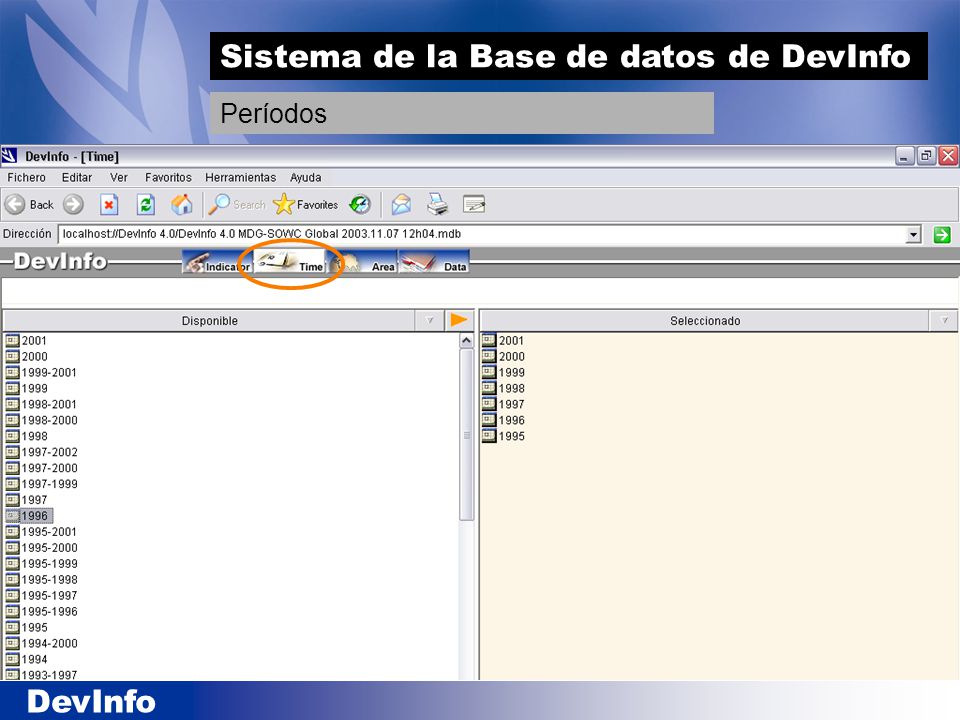Open Seleccionado column dropdown arrow
The width and height of the screenshot is (960, 720).
pos(944,320)
